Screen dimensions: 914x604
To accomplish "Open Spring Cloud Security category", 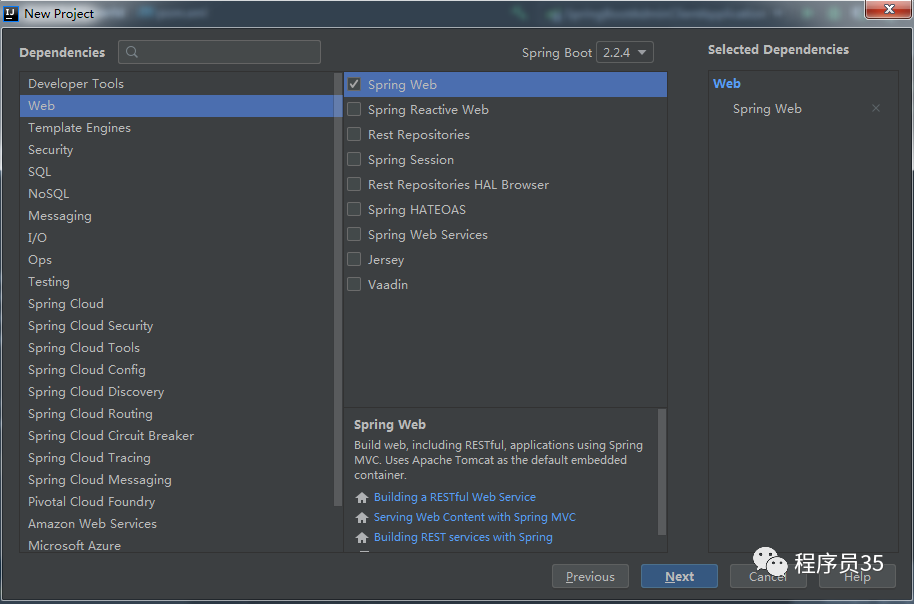I will tap(177, 326).
